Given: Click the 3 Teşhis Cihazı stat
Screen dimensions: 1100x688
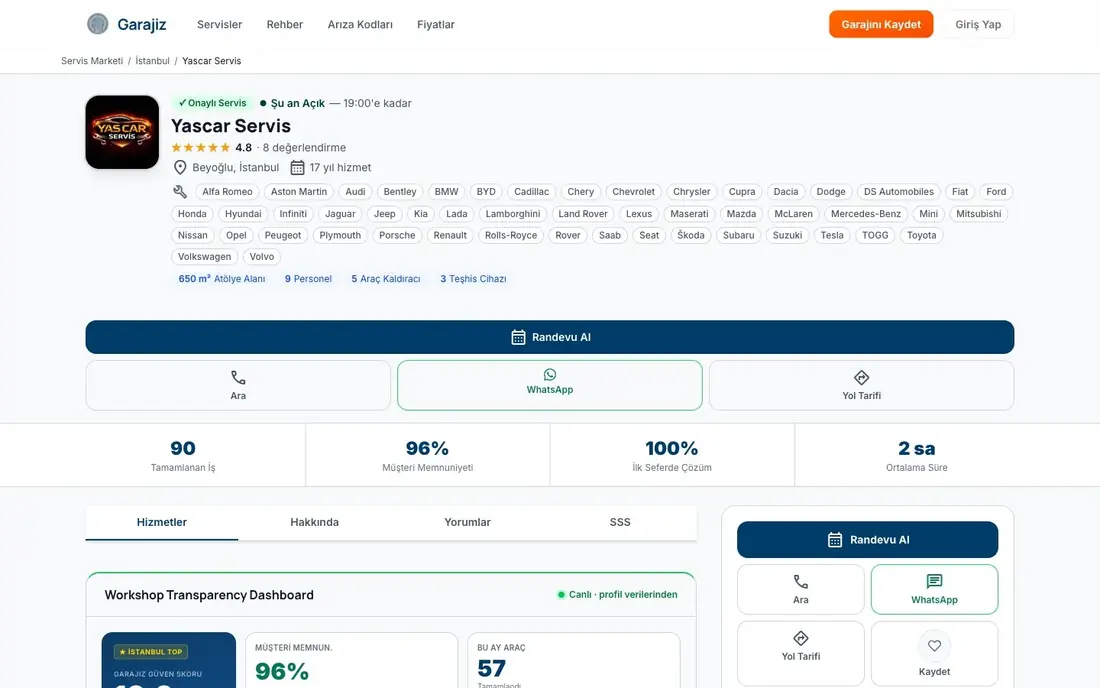Looking at the screenshot, I should point(474,279).
